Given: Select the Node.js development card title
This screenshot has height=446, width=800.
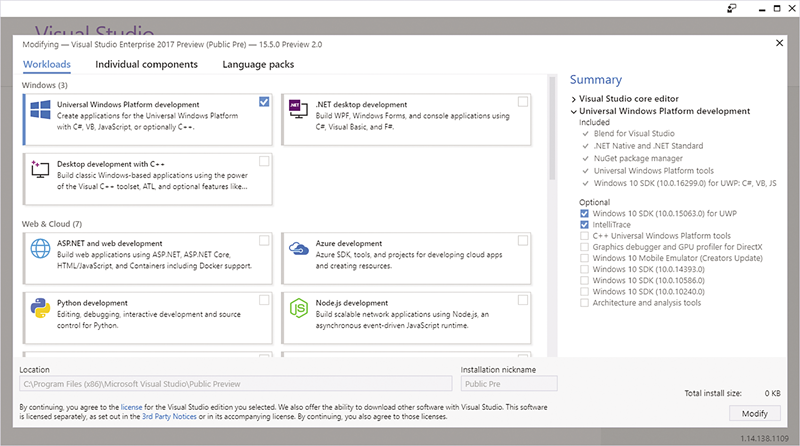Looking at the screenshot, I should pyautogui.click(x=352, y=303).
